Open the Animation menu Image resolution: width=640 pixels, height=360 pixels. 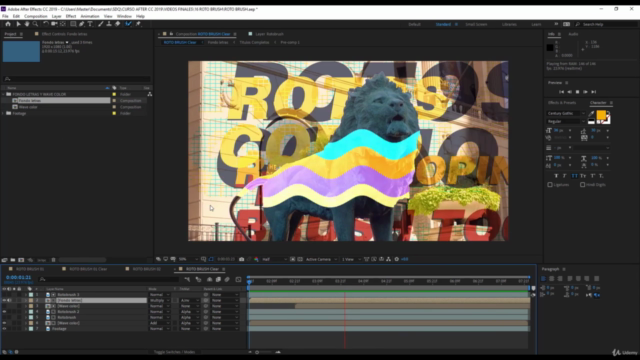(x=90, y=16)
